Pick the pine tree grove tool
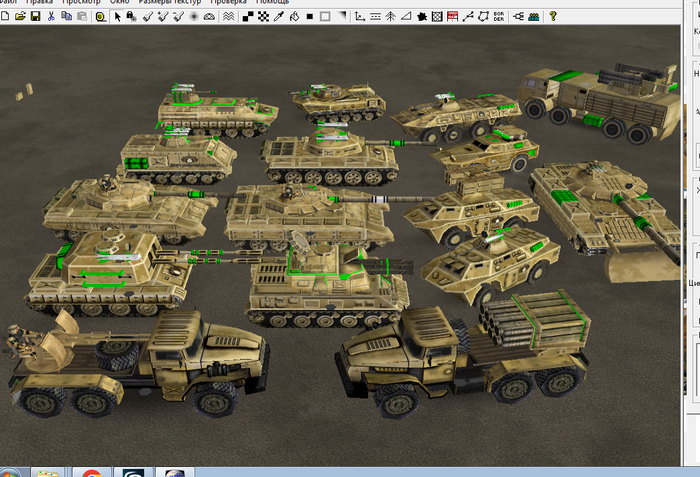 [391, 17]
